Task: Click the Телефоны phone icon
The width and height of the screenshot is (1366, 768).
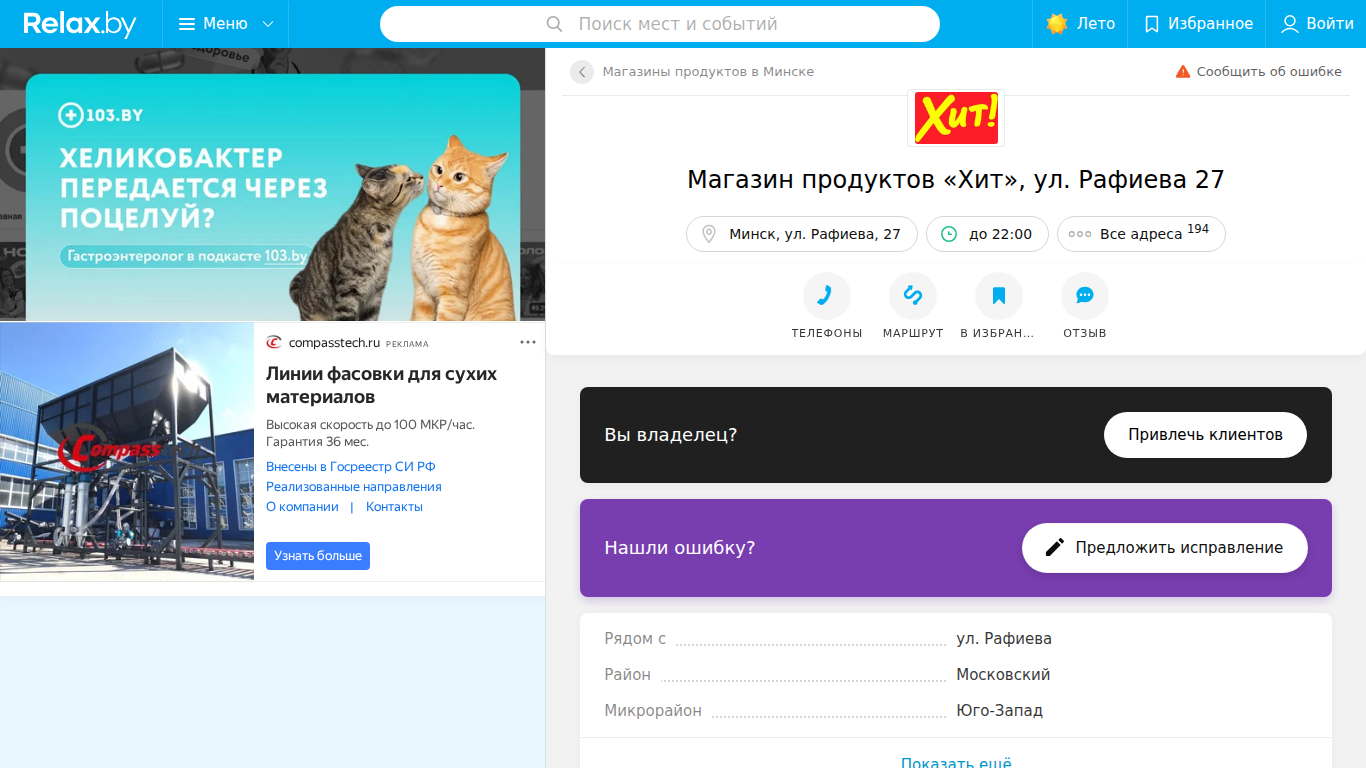Action: point(827,296)
